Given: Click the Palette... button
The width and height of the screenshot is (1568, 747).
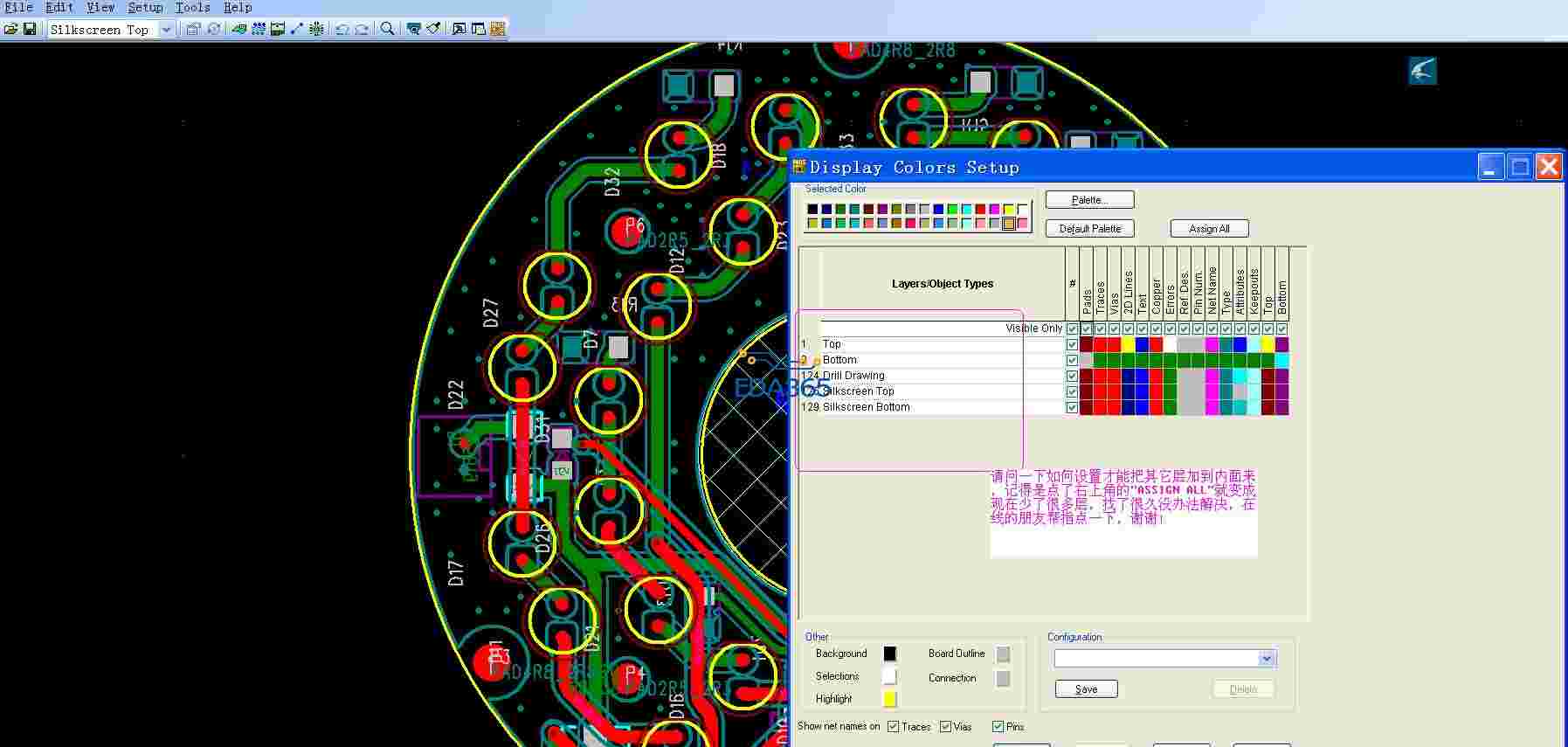Looking at the screenshot, I should [1089, 200].
